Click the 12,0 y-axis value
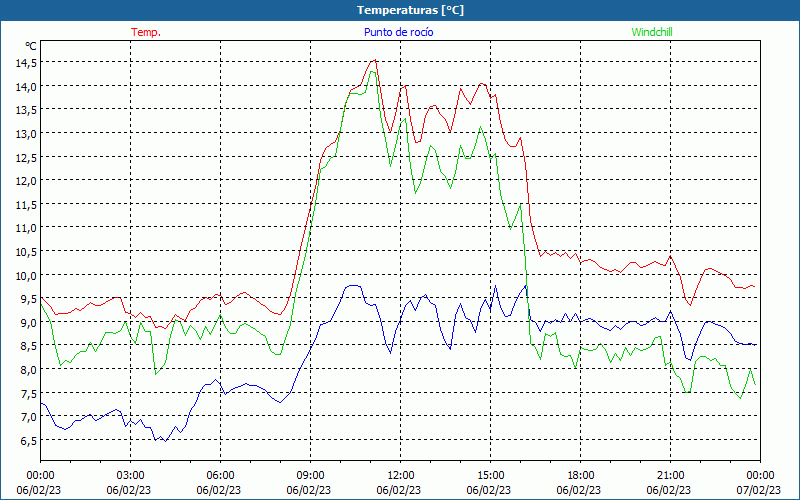The height and width of the screenshot is (500, 800). (26, 181)
